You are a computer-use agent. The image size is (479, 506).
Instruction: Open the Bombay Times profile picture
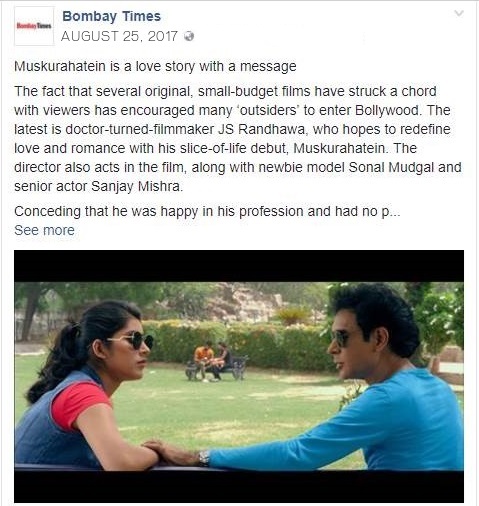(34, 26)
